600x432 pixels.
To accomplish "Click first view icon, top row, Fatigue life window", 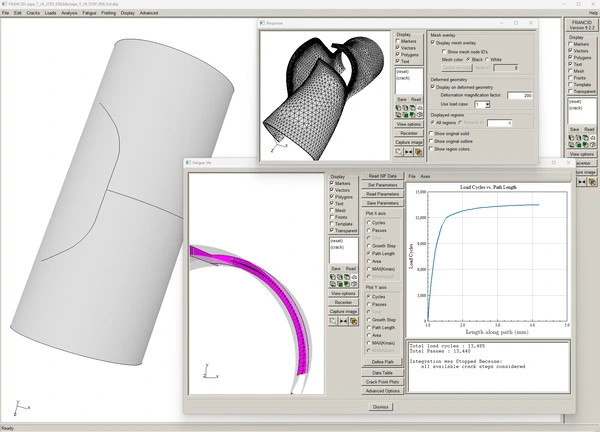I will click(x=333, y=277).
